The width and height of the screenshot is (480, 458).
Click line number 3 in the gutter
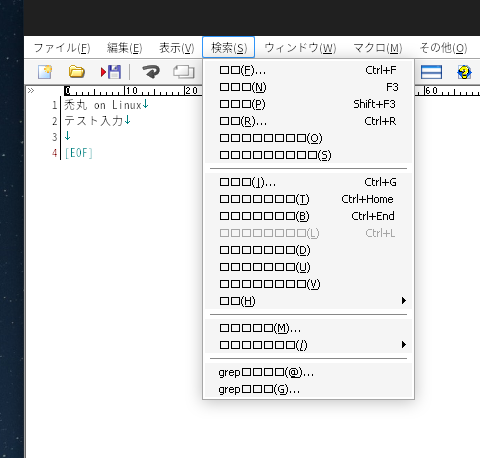coord(55,137)
